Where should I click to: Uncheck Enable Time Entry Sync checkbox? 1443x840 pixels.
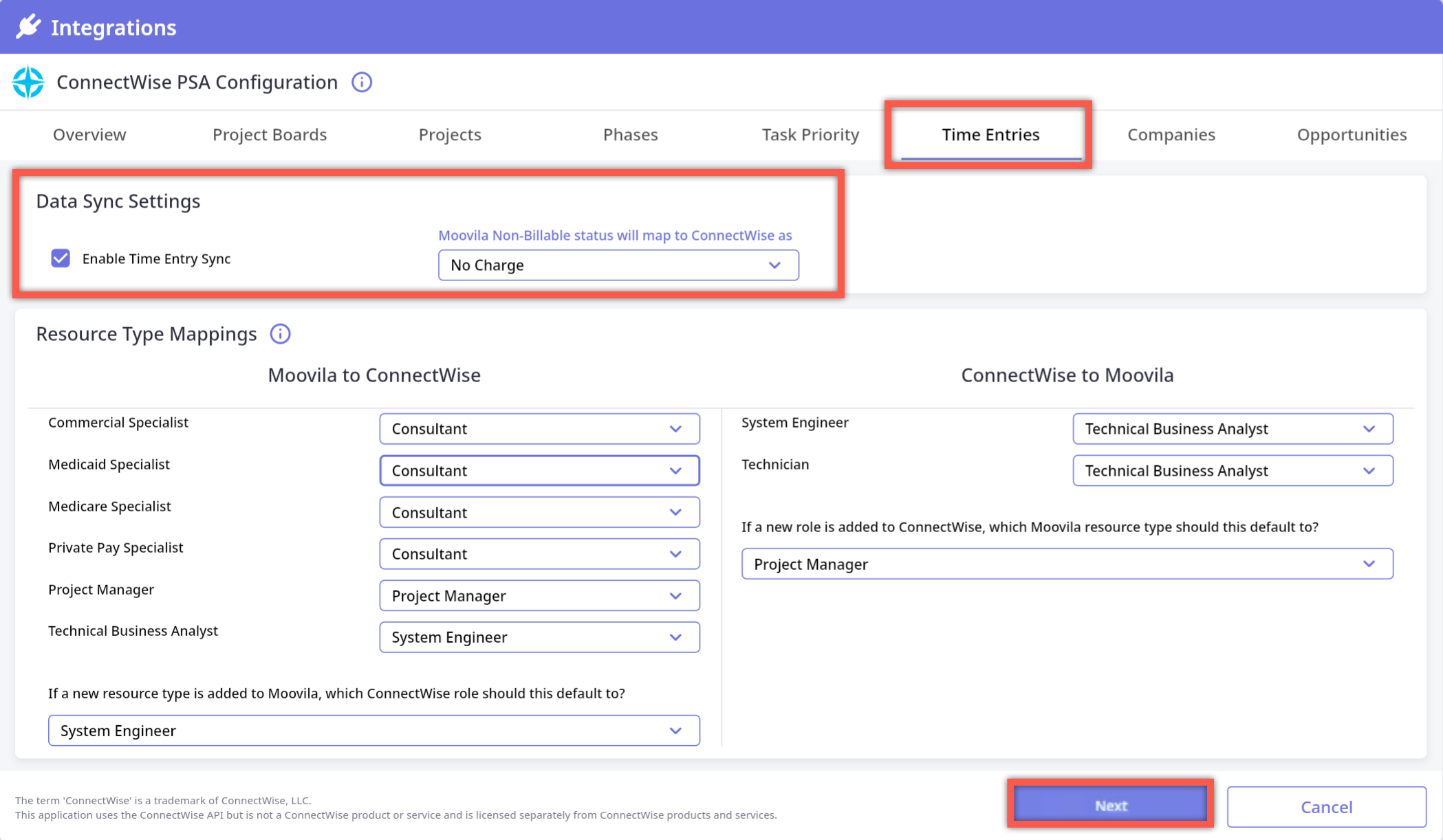point(61,258)
